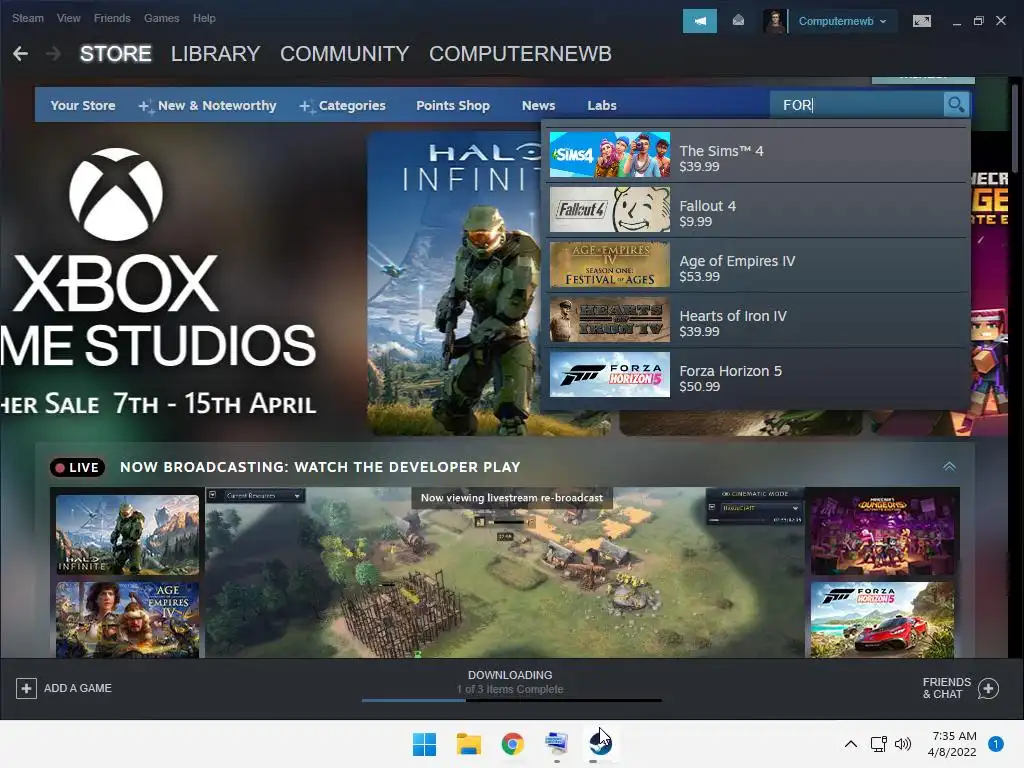Click Your Store link
Screen dimensions: 1024x768
(x=83, y=105)
